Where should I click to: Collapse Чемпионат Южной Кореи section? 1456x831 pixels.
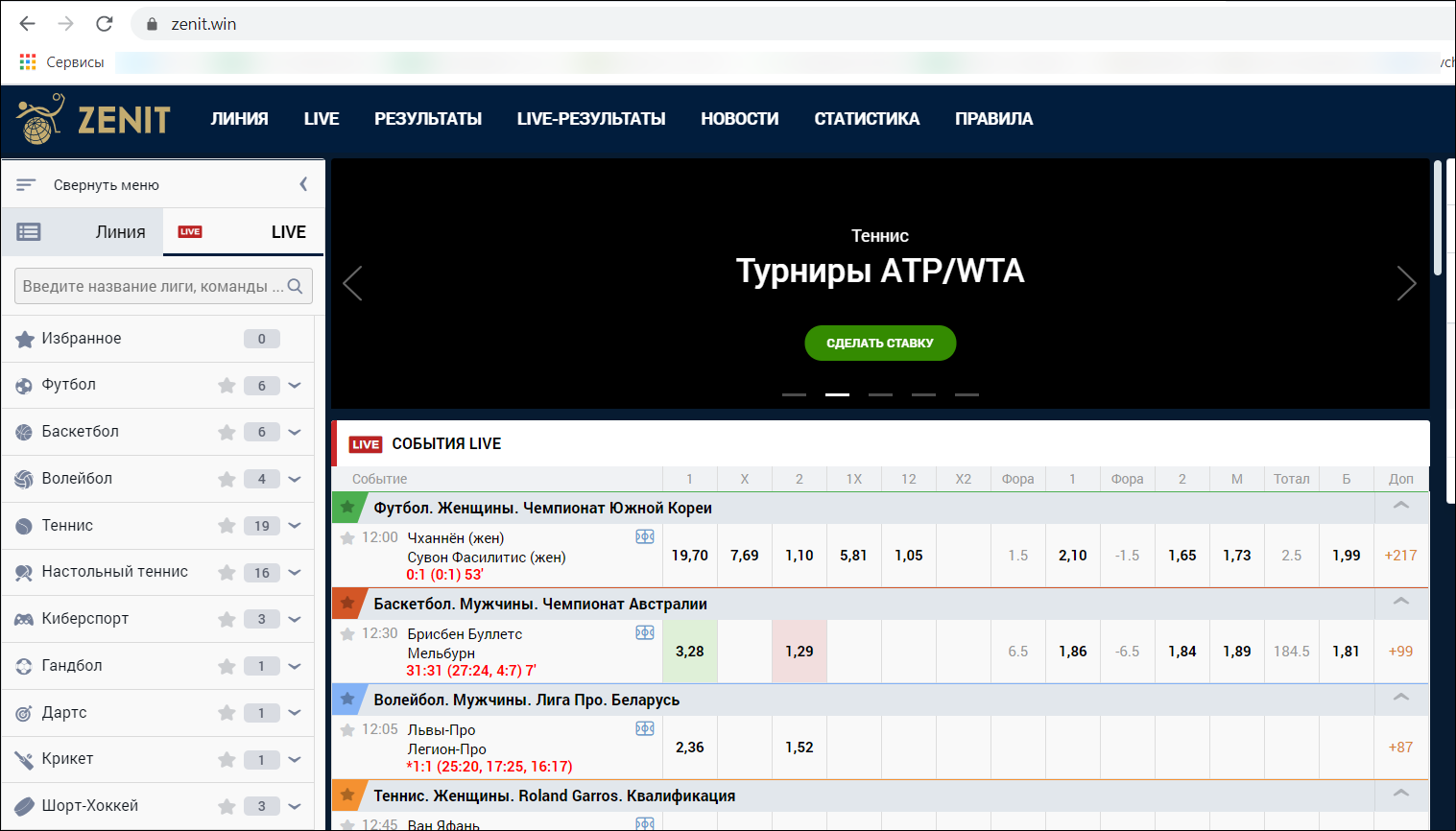[x=1401, y=506]
